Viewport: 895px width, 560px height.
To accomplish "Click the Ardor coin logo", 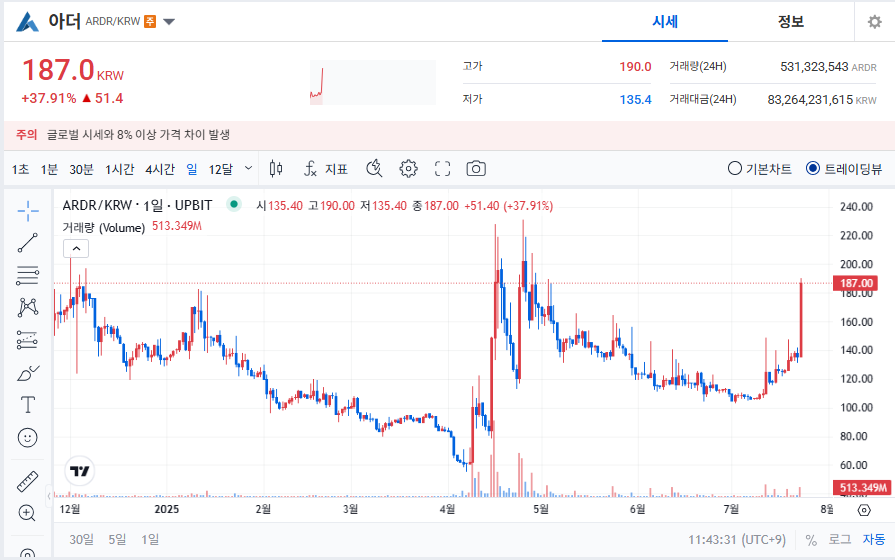I will (27, 22).
